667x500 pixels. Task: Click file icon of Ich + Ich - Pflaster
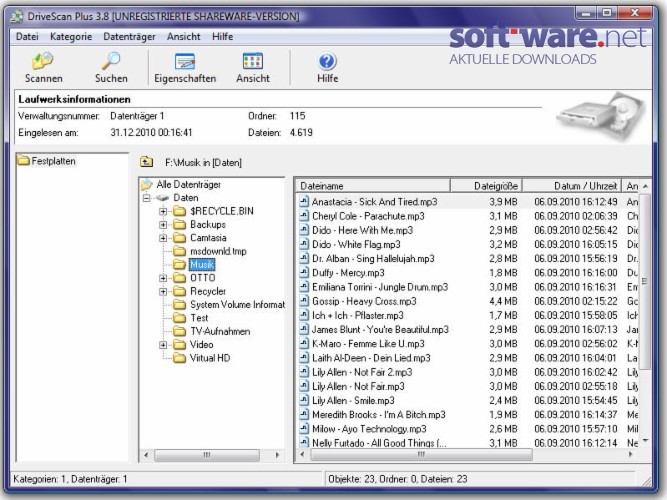[x=304, y=315]
